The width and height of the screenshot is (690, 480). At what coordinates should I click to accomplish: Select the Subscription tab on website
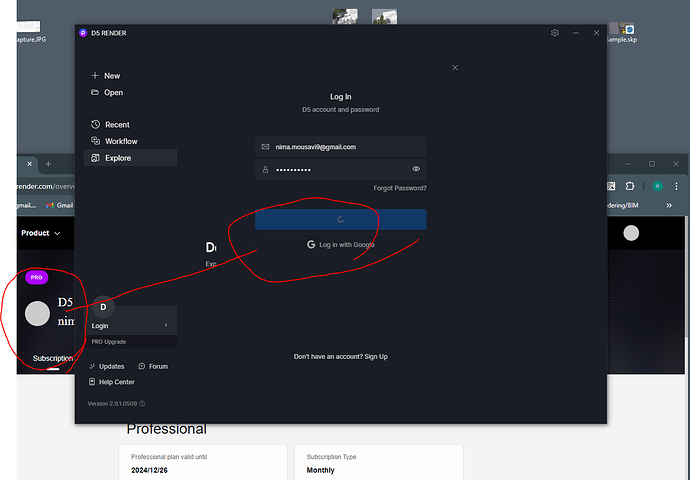(x=53, y=358)
